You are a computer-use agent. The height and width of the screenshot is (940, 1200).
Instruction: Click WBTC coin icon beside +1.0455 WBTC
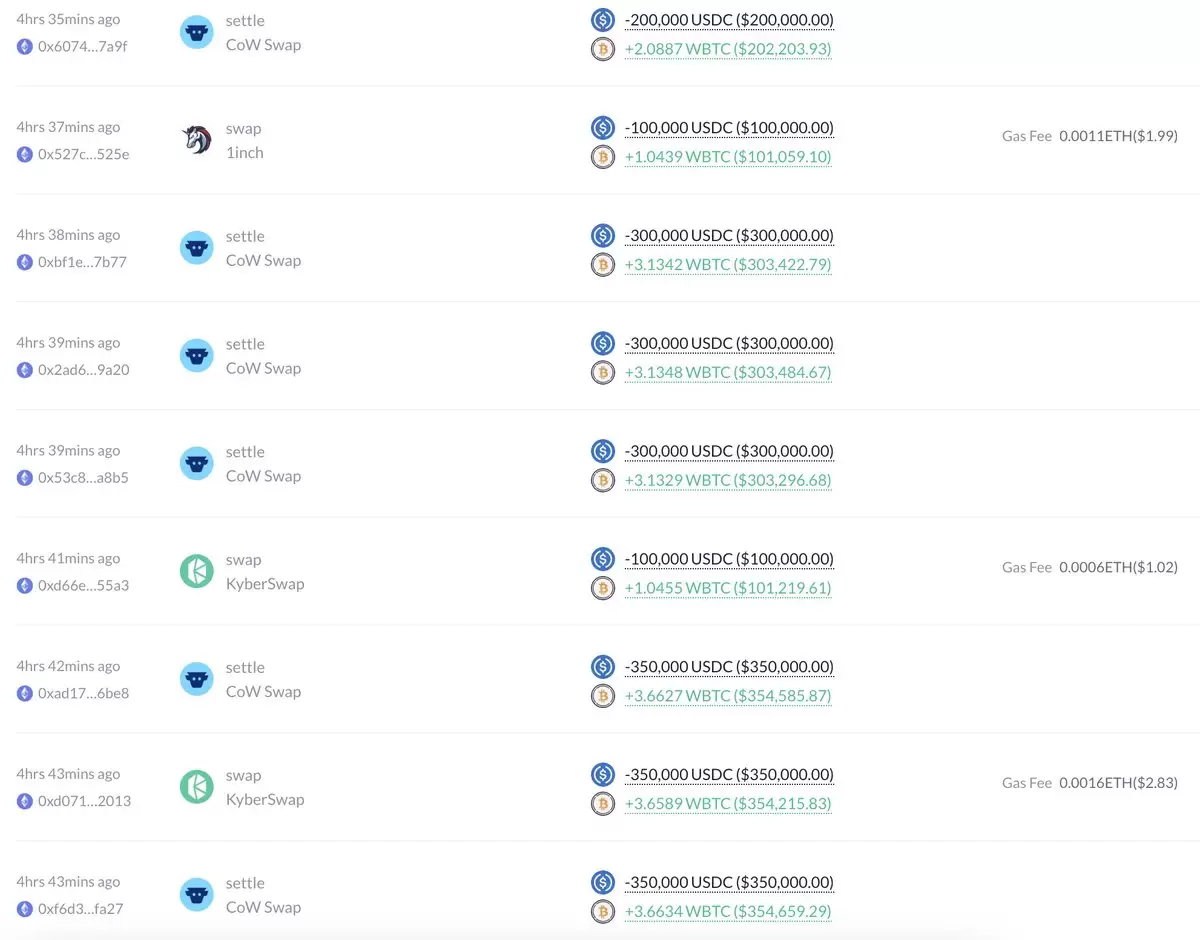coord(602,589)
